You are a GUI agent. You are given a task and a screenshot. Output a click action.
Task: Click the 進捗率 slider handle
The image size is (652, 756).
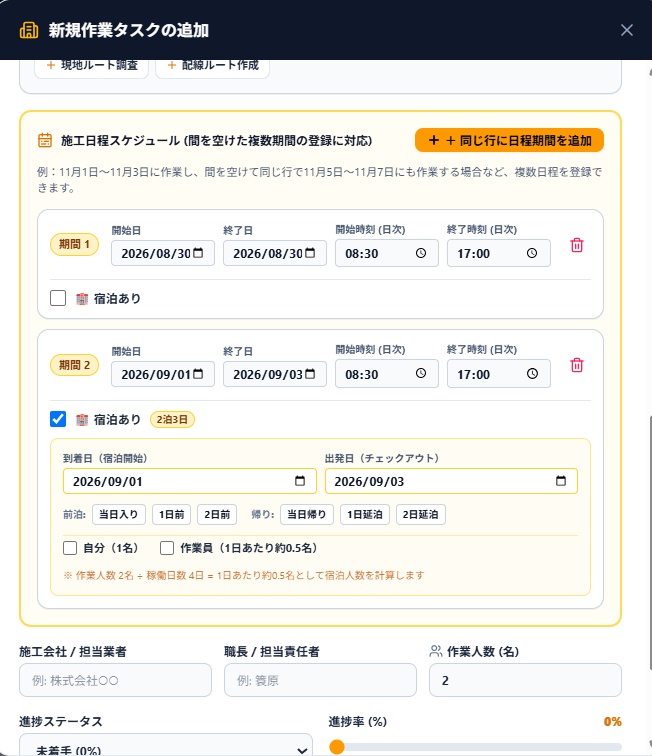pyautogui.click(x=337, y=747)
